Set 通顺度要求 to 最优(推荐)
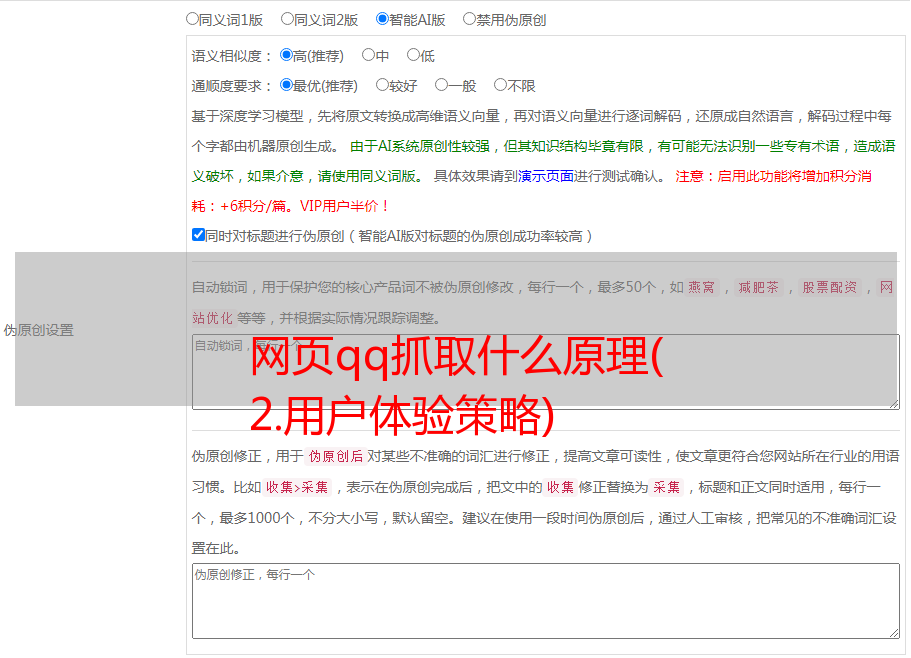 point(286,85)
